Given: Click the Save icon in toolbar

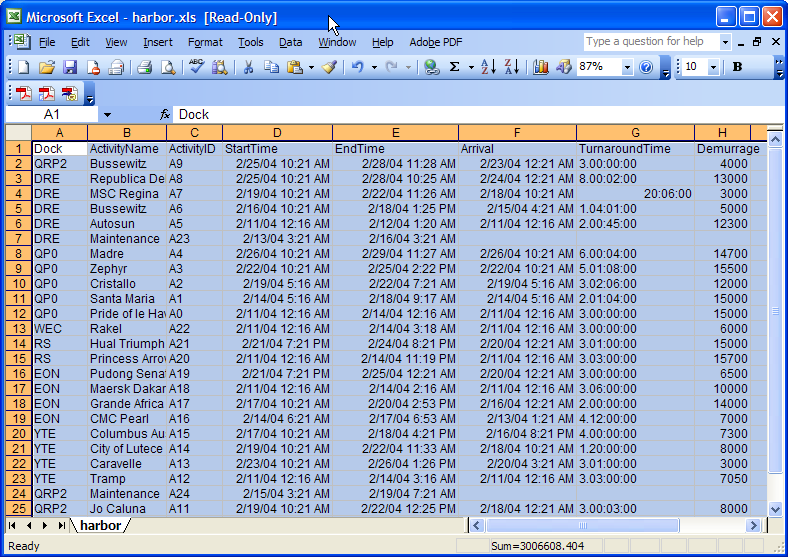Looking at the screenshot, I should tap(70, 67).
